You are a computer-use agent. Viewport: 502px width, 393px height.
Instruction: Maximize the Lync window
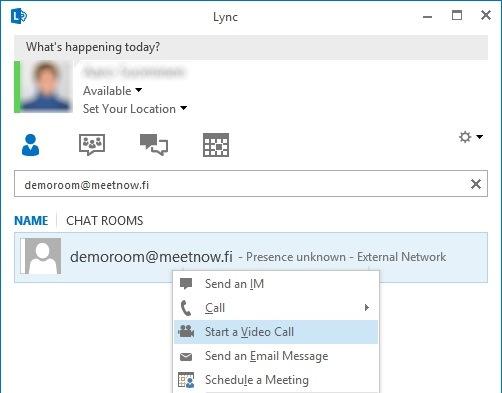[457, 15]
